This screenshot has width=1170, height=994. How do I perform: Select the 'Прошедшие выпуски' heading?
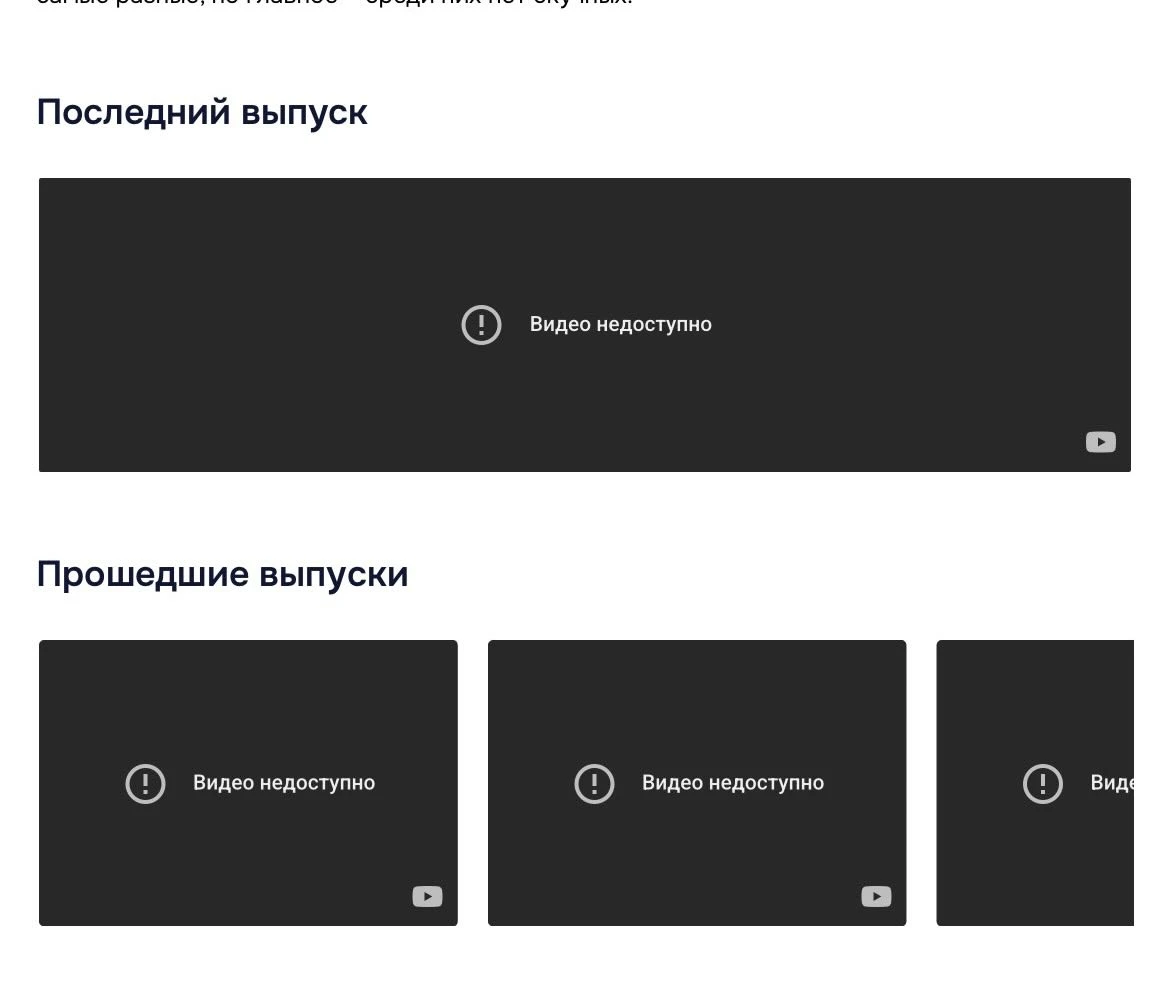tap(222, 574)
